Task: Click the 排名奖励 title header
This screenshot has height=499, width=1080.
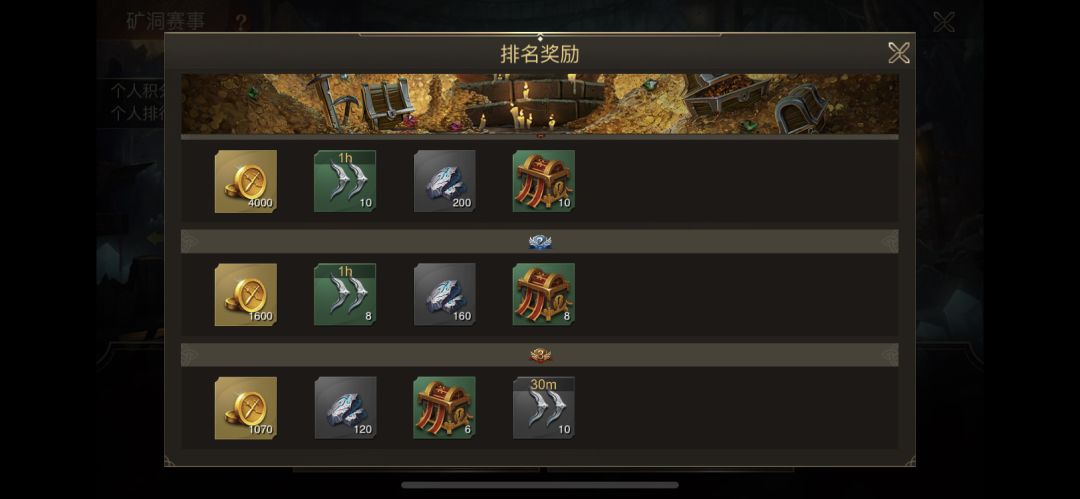Action: pyautogui.click(x=540, y=54)
